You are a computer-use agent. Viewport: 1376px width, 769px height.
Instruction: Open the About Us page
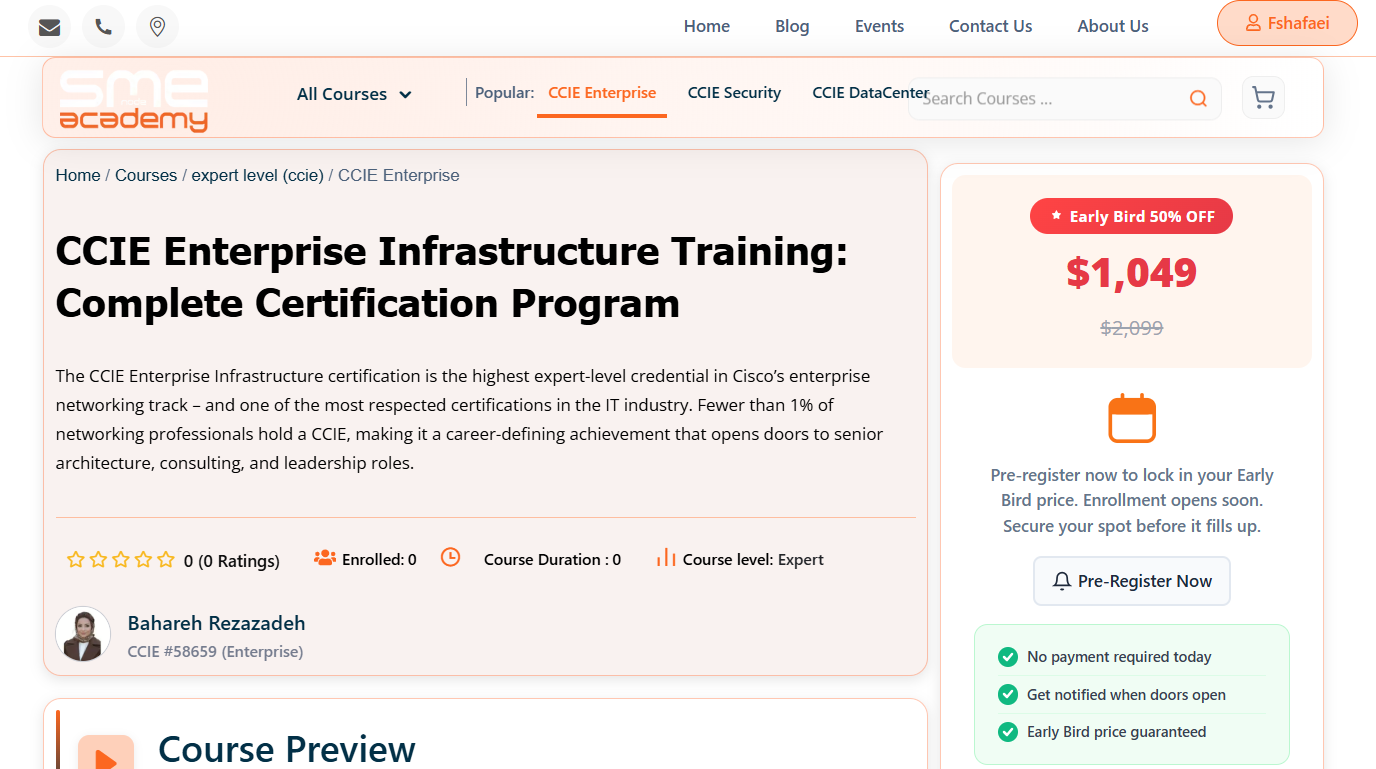point(1113,26)
